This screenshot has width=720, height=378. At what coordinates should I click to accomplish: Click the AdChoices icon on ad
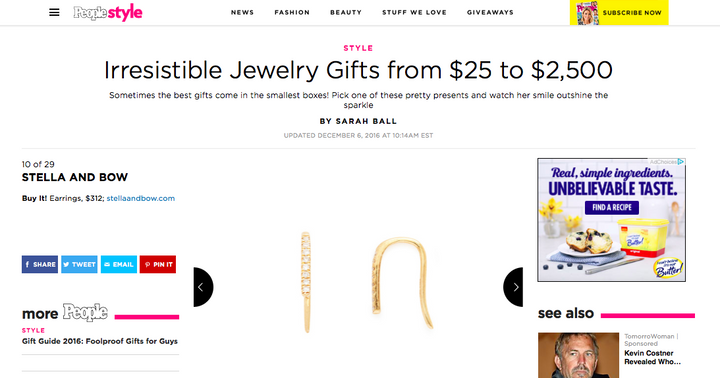click(x=681, y=162)
